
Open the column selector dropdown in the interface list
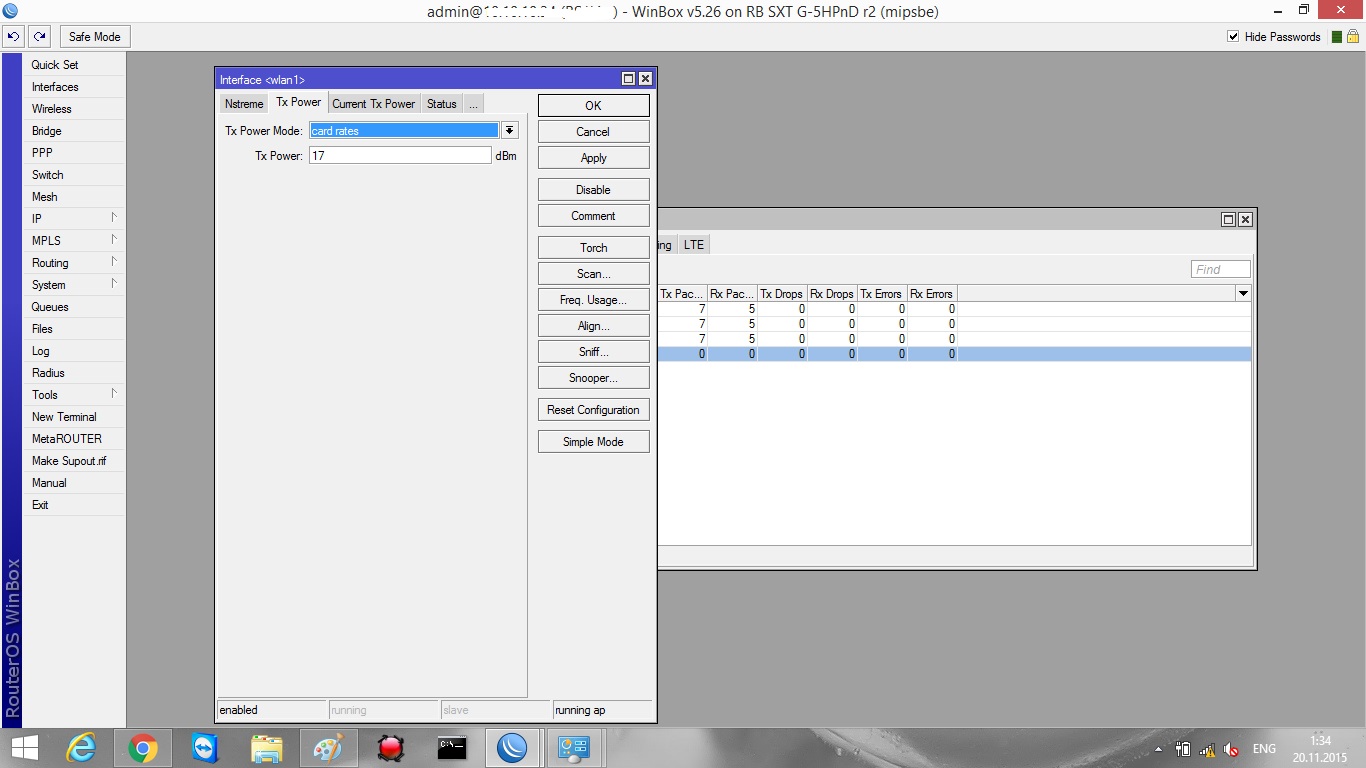[1243, 294]
